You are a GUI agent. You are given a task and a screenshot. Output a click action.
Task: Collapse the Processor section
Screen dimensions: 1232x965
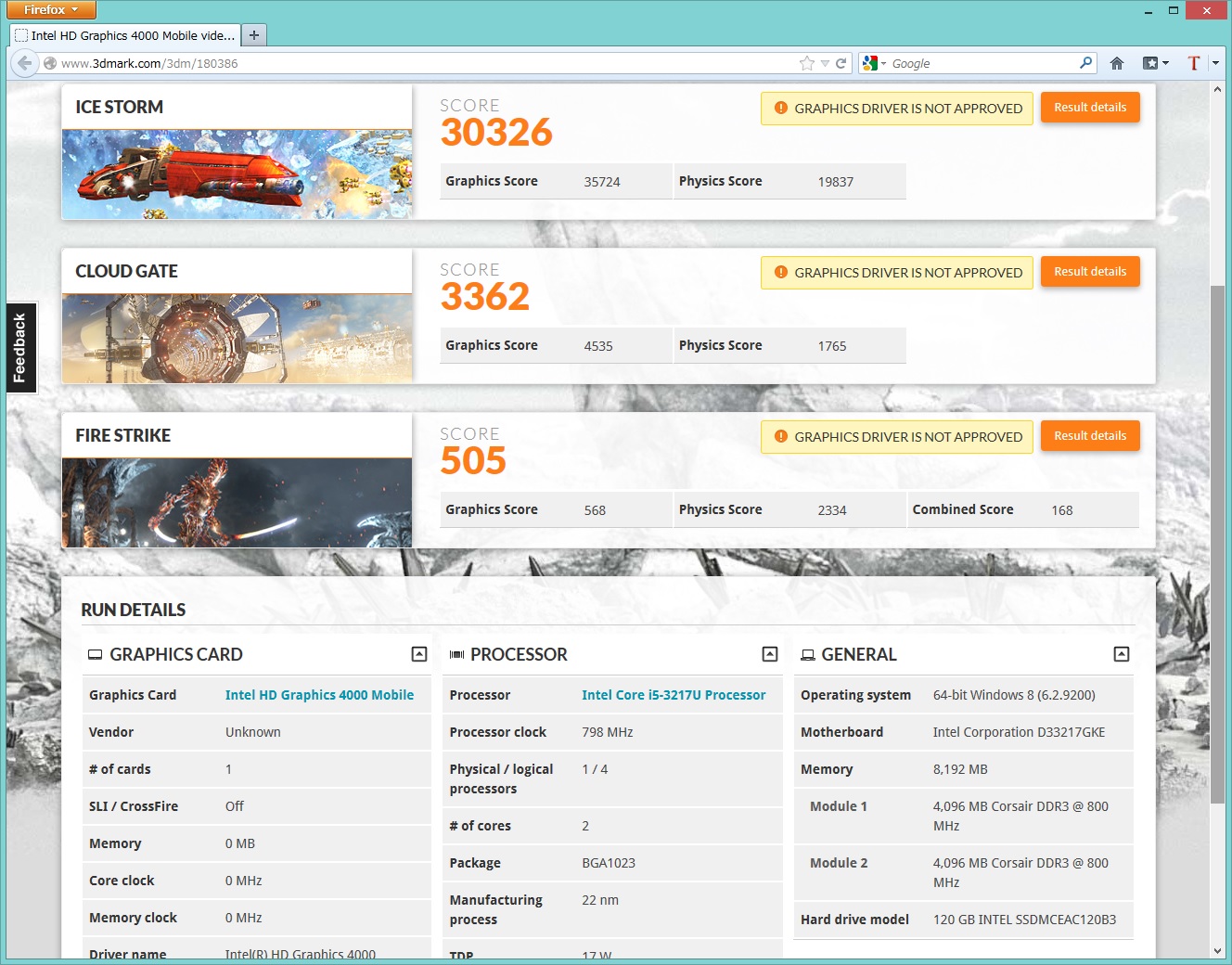(x=770, y=654)
